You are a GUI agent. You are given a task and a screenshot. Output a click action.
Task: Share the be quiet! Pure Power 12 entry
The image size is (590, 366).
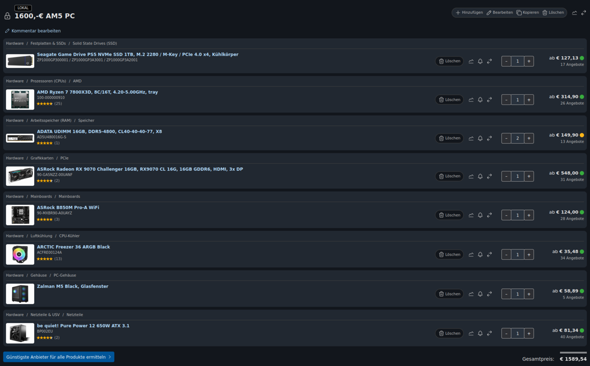point(471,333)
